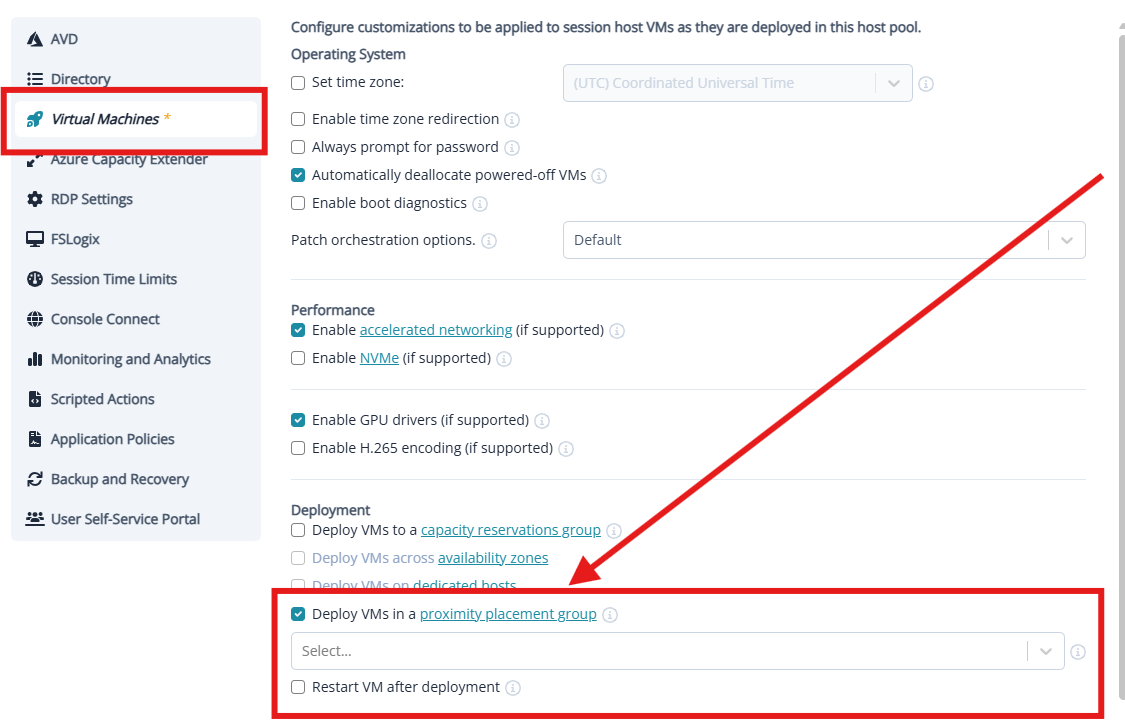This screenshot has height=728, width=1125.
Task: Go to Session Time Limits section
Action: pos(113,279)
